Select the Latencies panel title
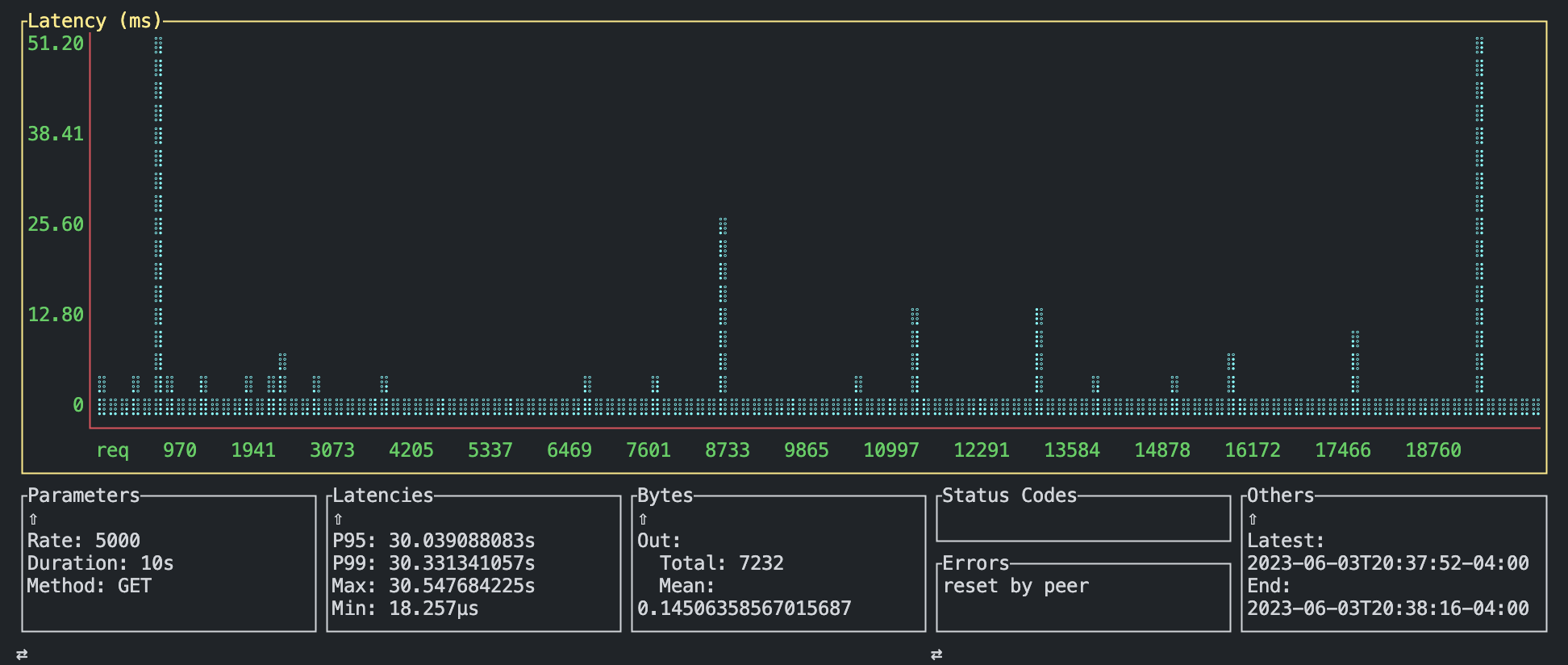1568x665 pixels. (383, 496)
